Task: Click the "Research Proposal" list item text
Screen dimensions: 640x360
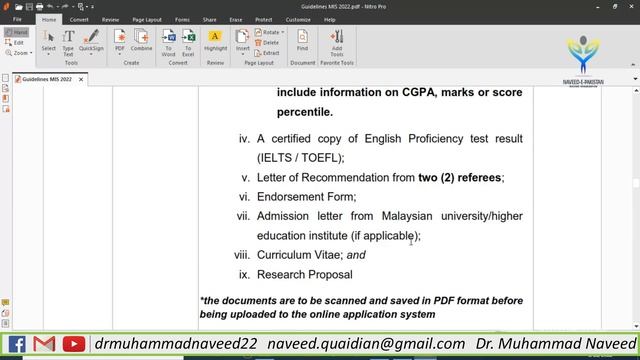Action: 305,275
